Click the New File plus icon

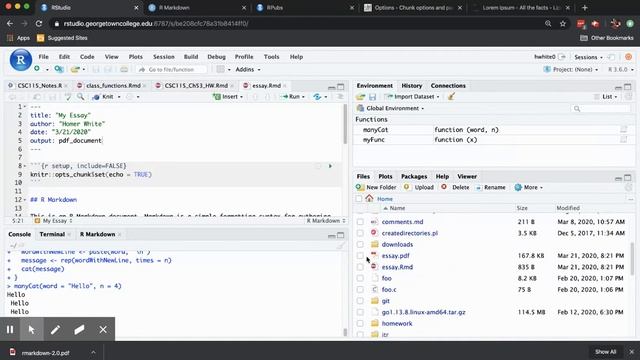coord(37,69)
